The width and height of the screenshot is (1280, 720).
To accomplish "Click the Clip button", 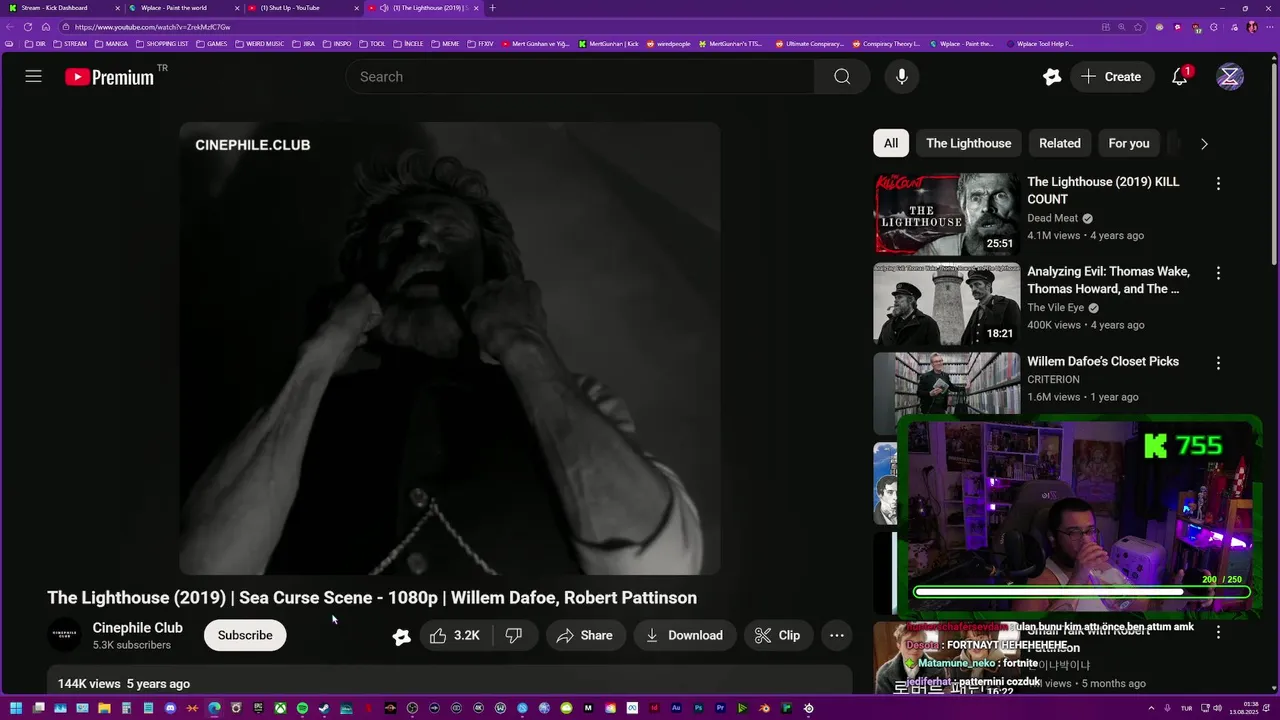I will [778, 635].
